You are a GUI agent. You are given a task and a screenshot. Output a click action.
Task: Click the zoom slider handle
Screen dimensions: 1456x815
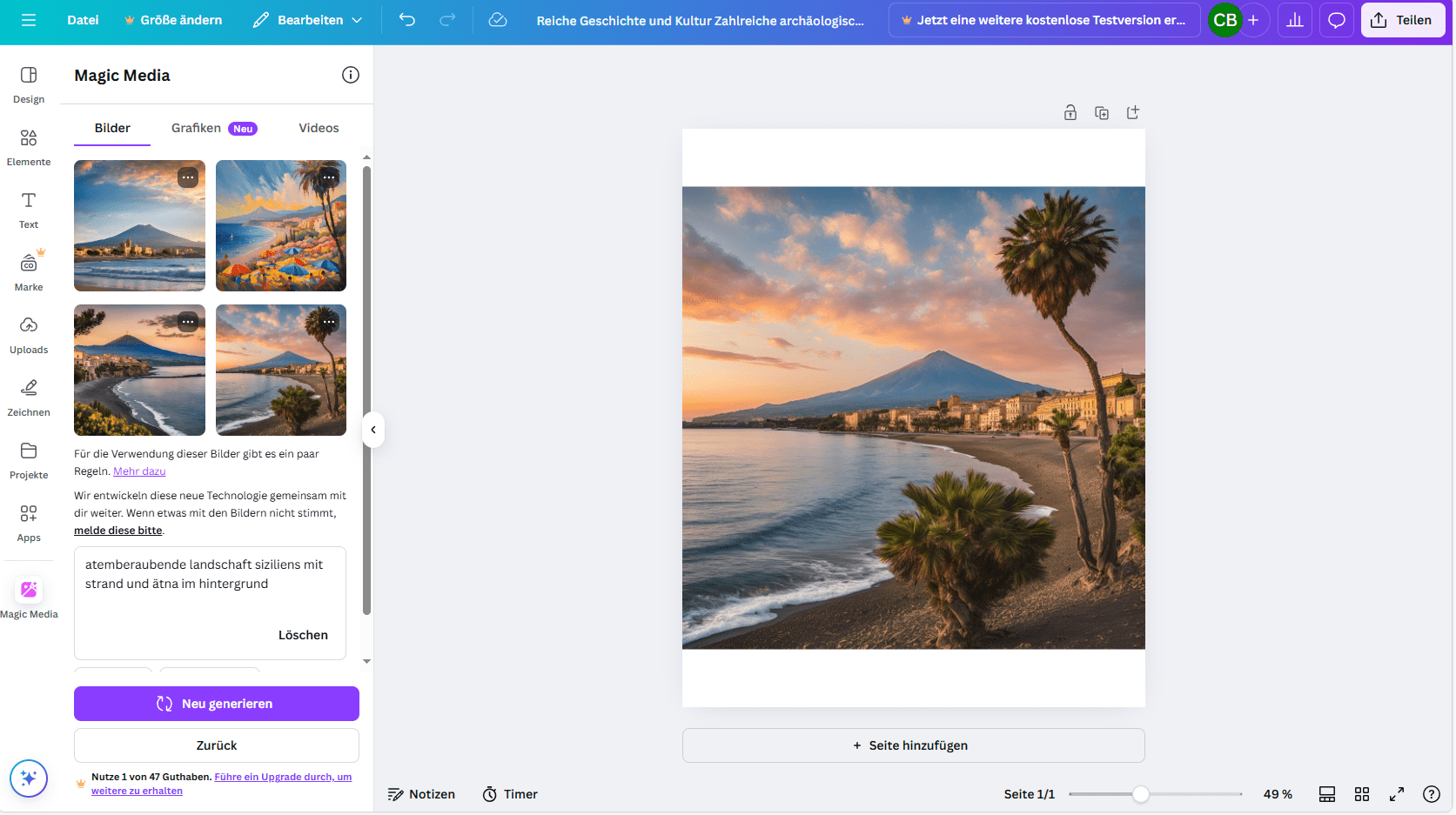(x=1140, y=794)
